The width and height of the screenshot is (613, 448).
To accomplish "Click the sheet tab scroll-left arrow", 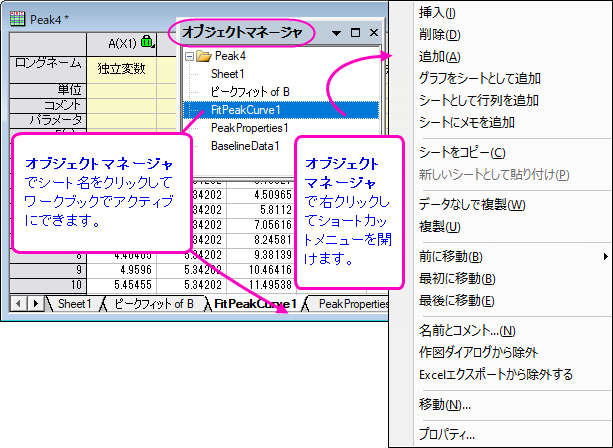I will 18,303.
